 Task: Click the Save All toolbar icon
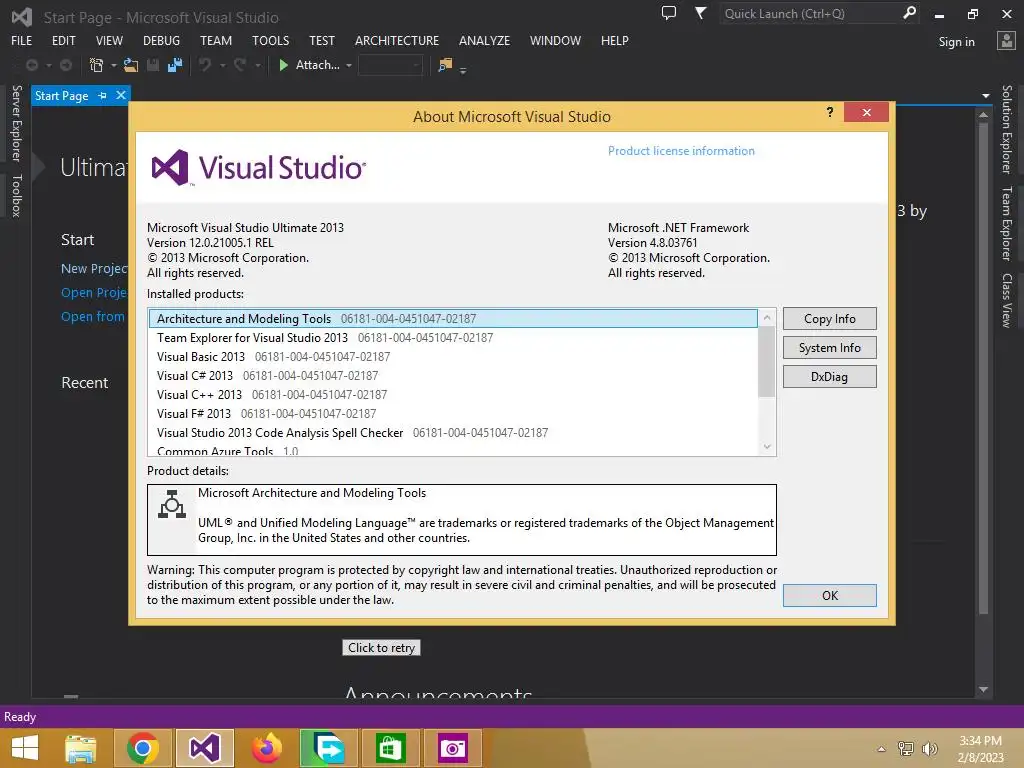(175, 65)
